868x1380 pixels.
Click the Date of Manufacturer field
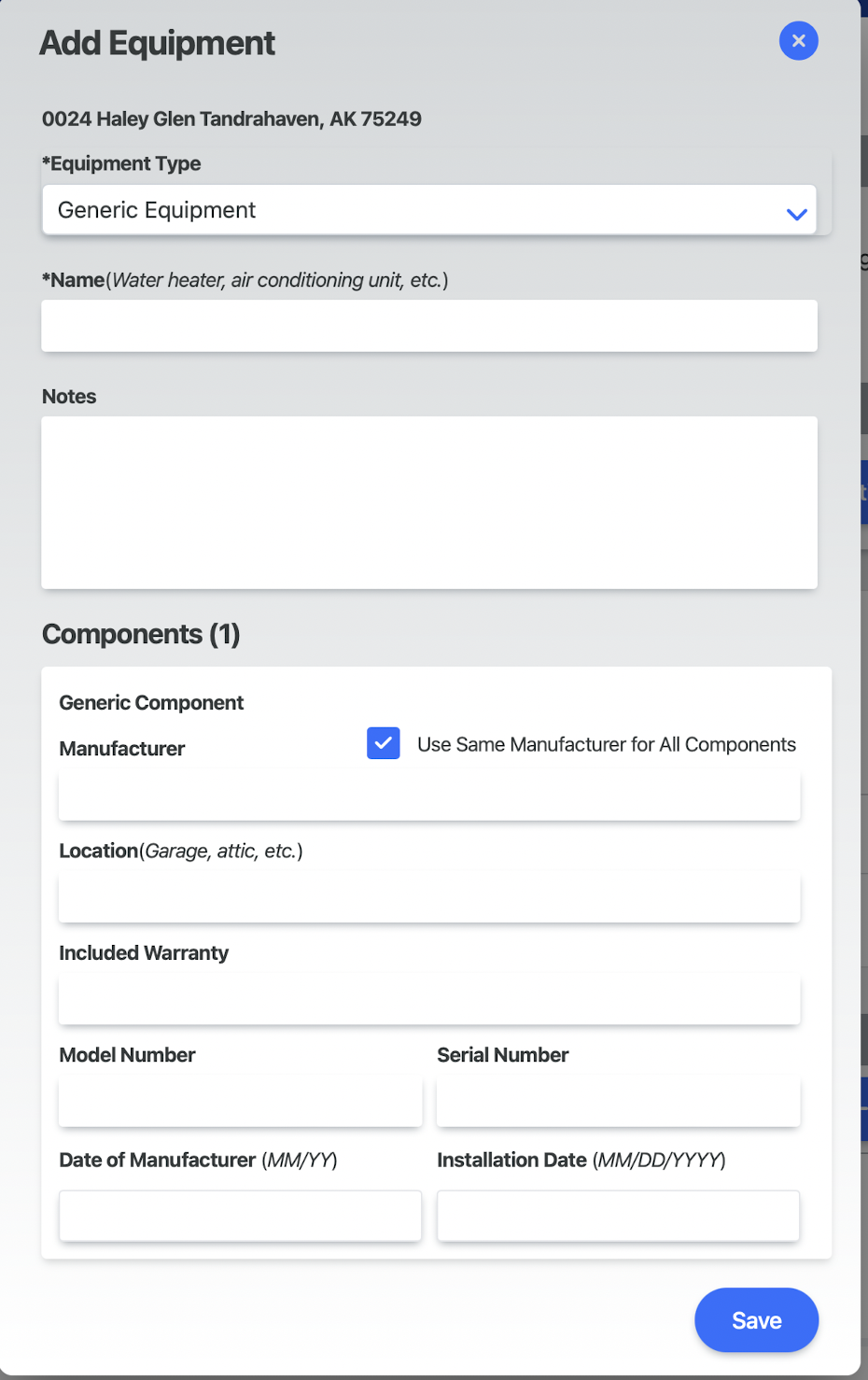(x=240, y=1216)
